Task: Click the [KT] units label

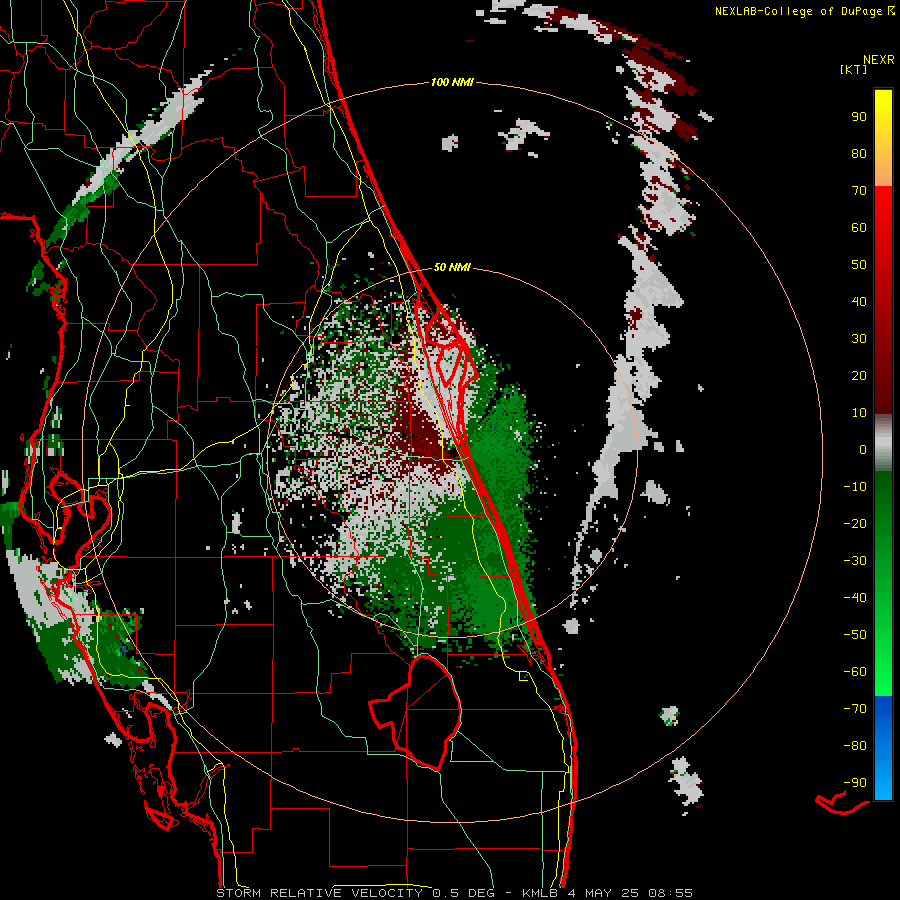Action: click(853, 70)
